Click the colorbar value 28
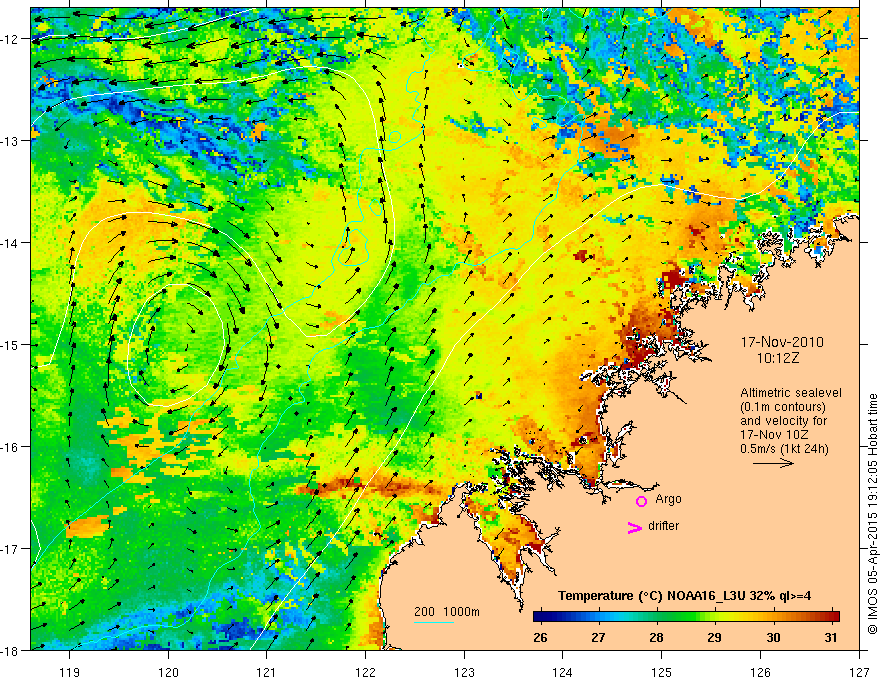 pyautogui.click(x=656, y=637)
